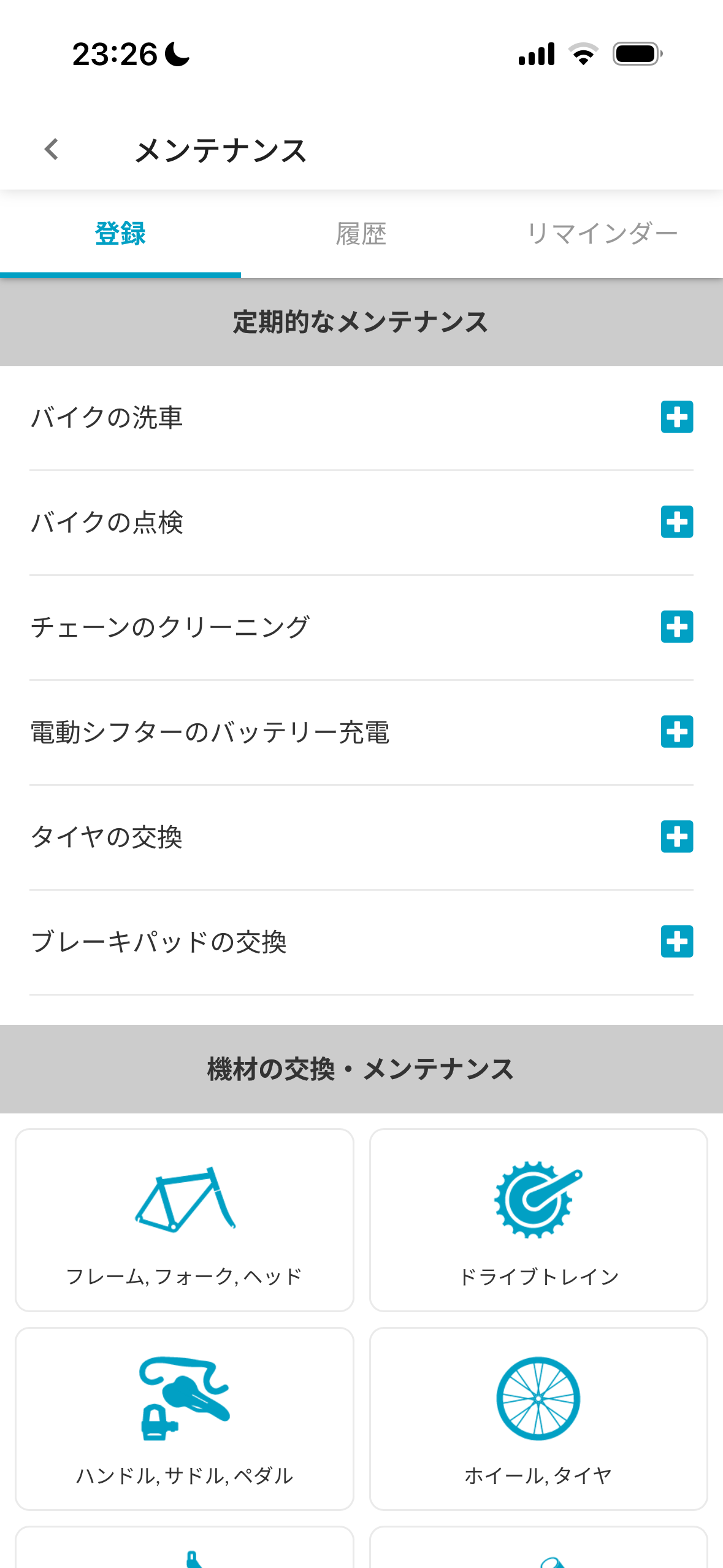Tap the バイクの洗車 list row text
This screenshot has height=1568, width=723.
[x=107, y=418]
